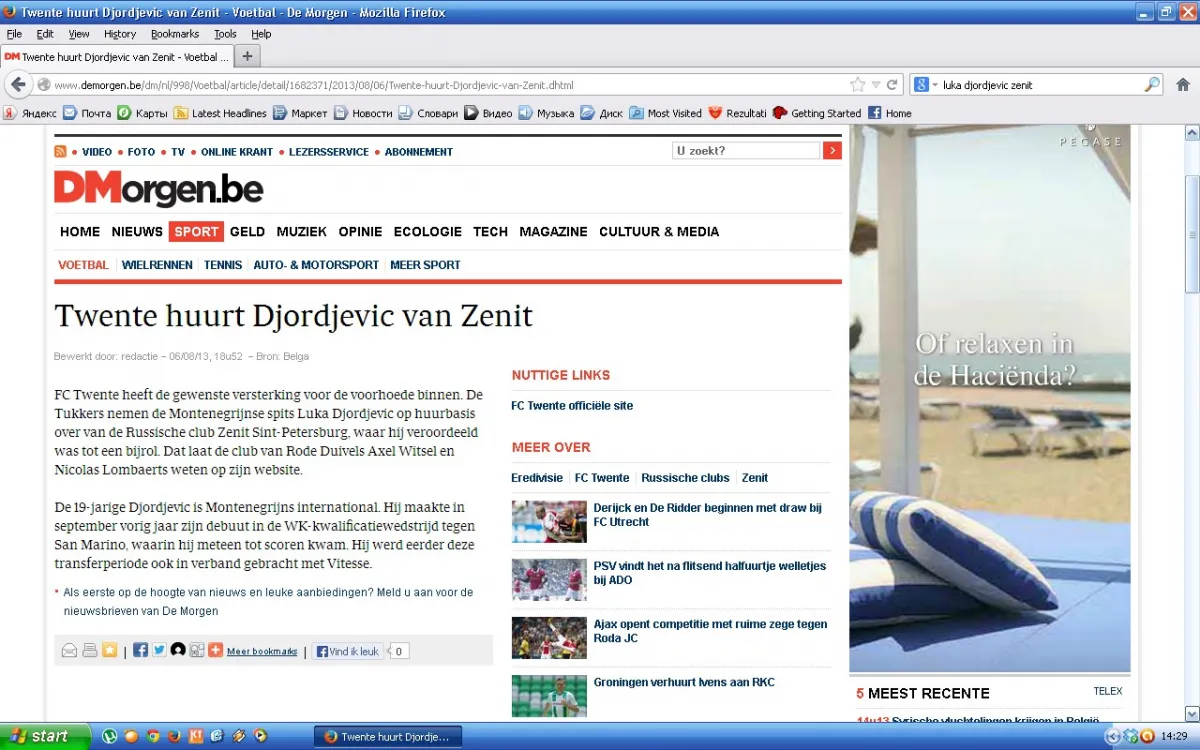Image resolution: width=1200 pixels, height=750 pixels.
Task: Save the article with the yellow star icon
Action: 109,651
